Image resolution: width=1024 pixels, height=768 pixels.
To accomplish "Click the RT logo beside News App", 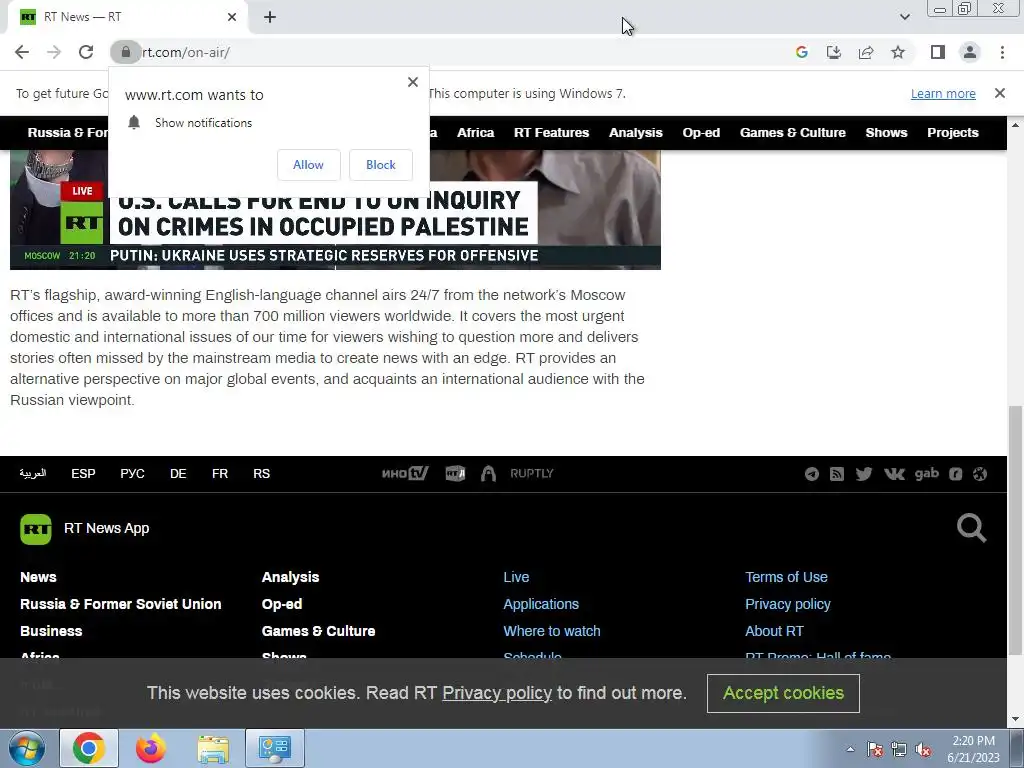I will pyautogui.click(x=36, y=529).
